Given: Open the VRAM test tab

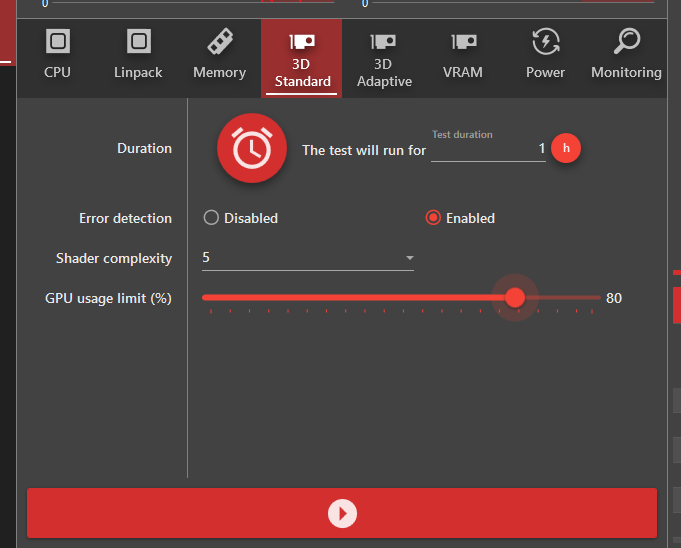Looking at the screenshot, I should (463, 58).
